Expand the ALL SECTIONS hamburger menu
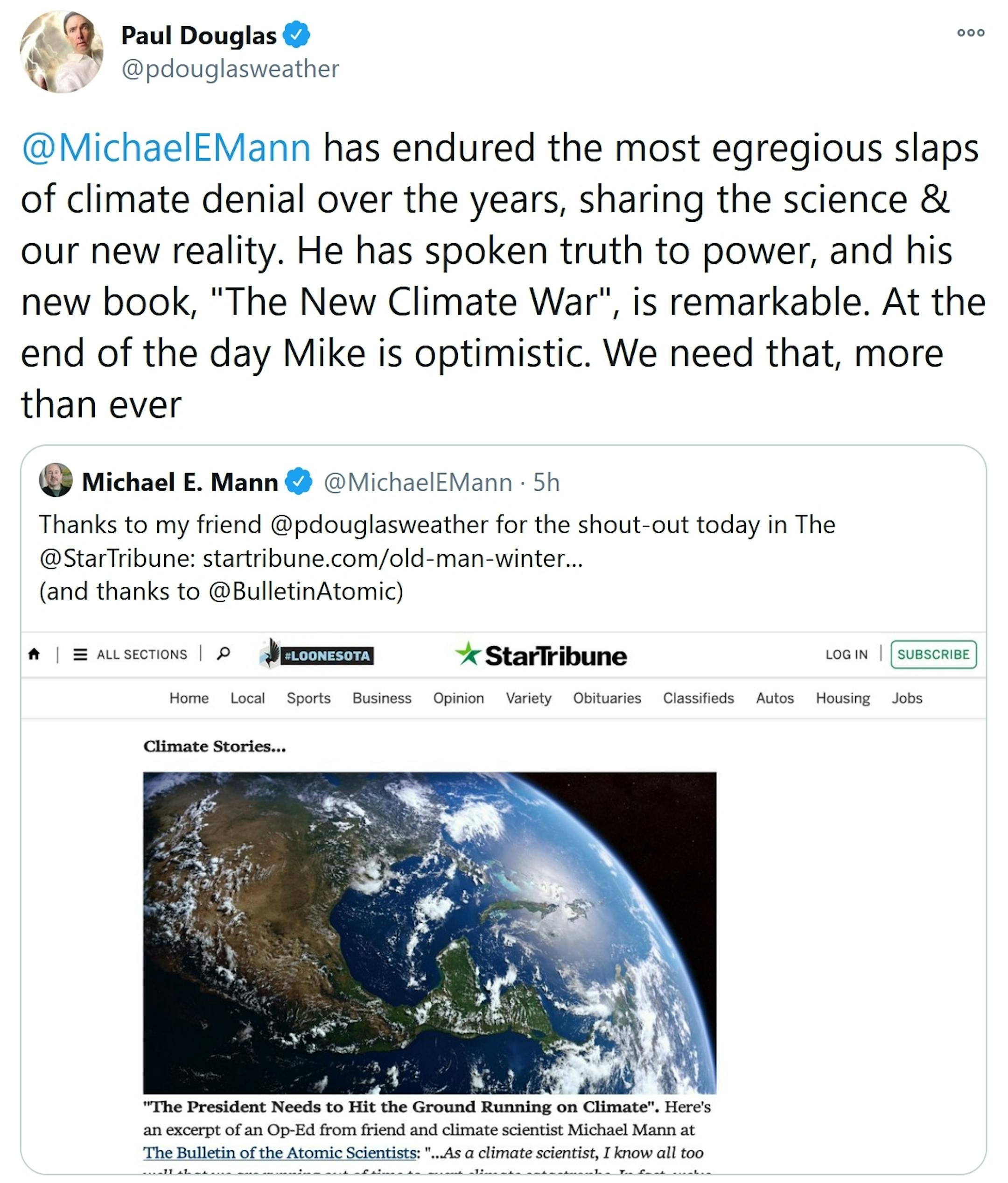Viewport: 1008px width, 1183px height. 130,655
